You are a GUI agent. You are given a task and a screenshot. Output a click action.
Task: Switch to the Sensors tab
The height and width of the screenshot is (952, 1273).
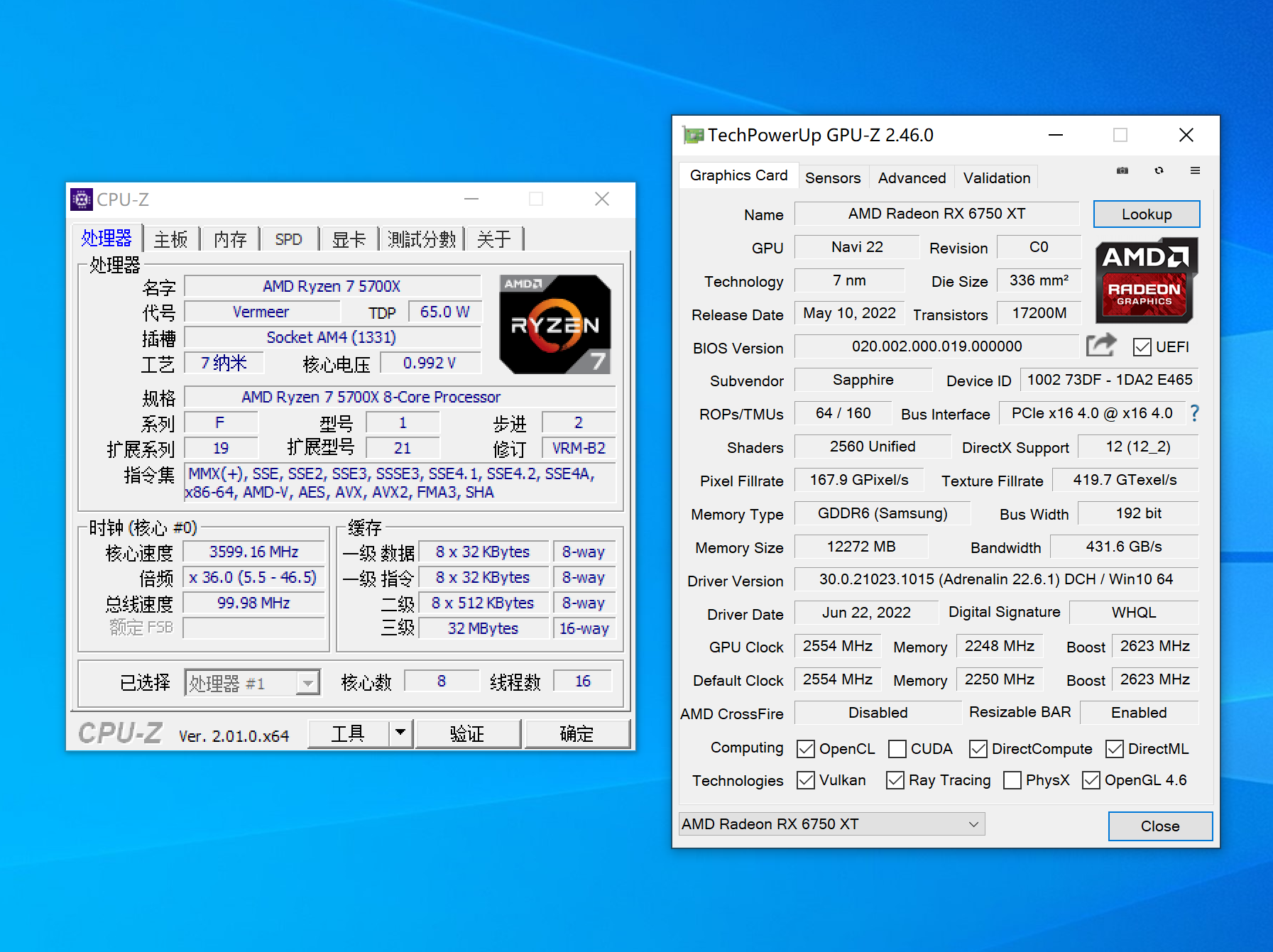833,177
